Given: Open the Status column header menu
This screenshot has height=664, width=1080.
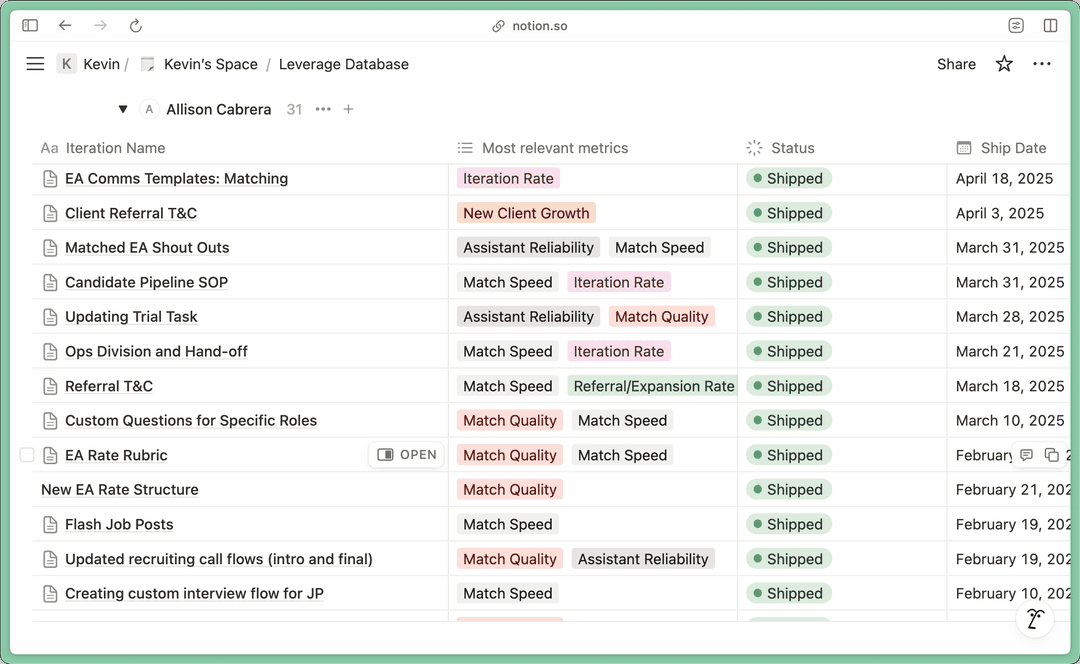Looking at the screenshot, I should pos(792,148).
